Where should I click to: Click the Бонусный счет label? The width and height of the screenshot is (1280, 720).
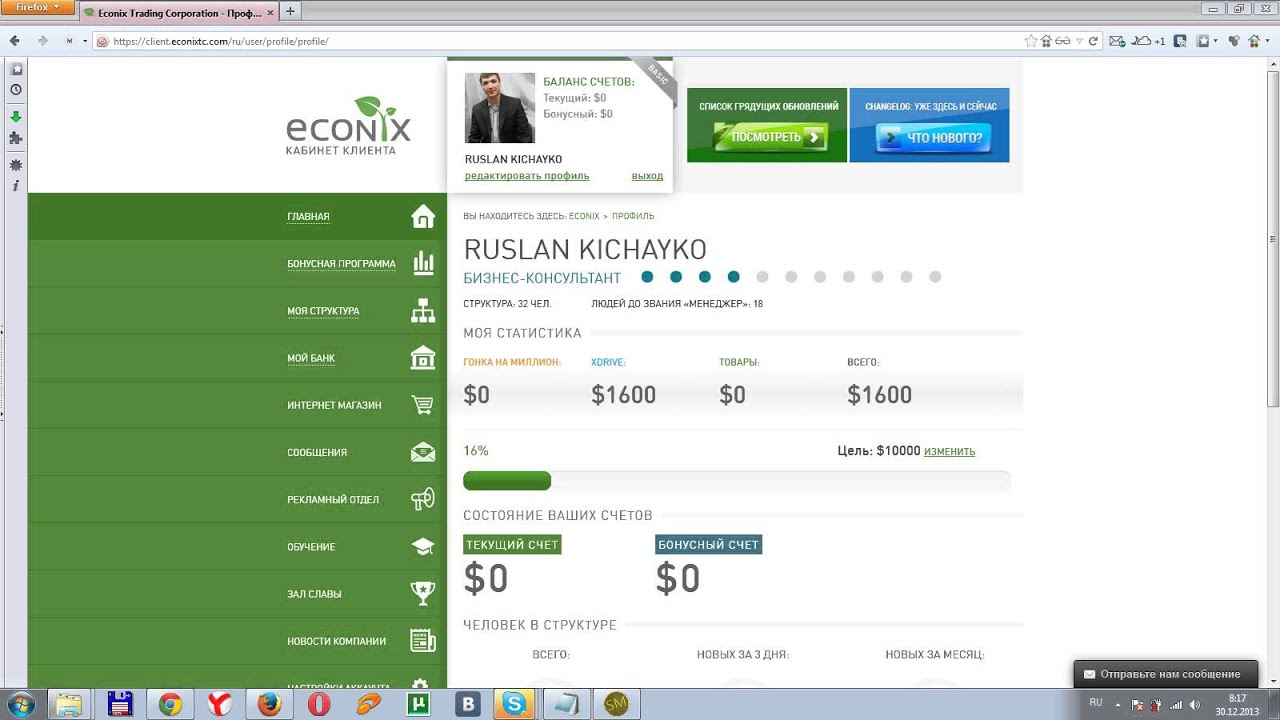click(x=709, y=545)
